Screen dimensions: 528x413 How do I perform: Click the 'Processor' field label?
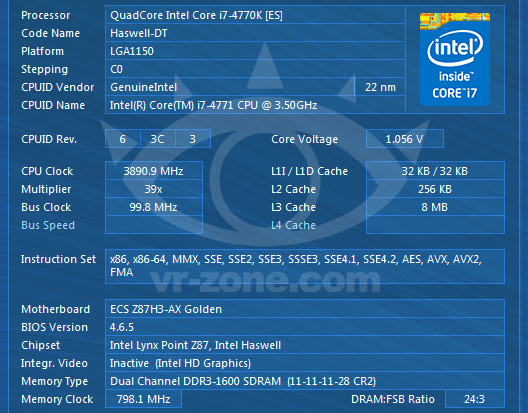45,15
